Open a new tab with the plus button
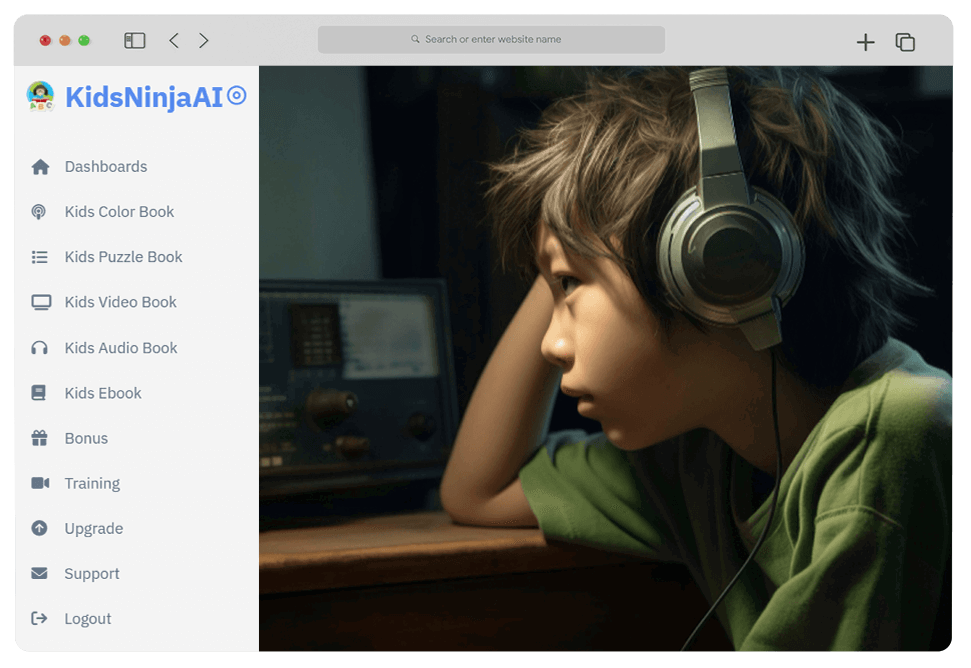971x668 pixels. [x=866, y=42]
